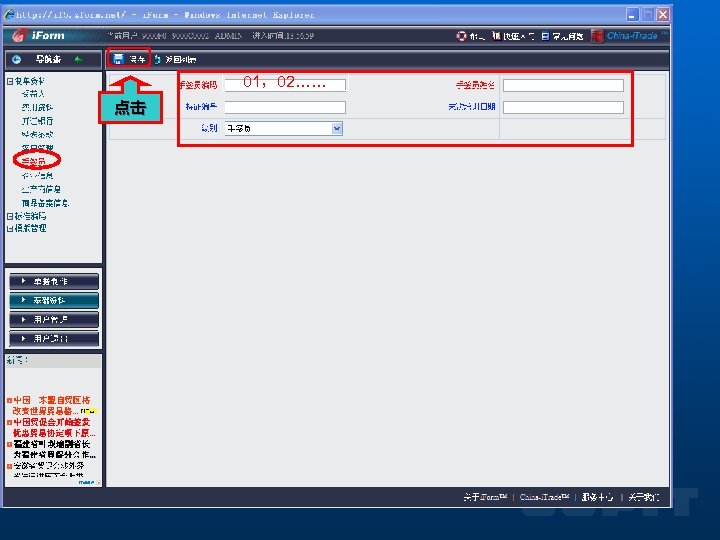Viewport: 720px width, 540px height.
Task: Select 开户银行 in the tree
Action: click(x=37, y=121)
